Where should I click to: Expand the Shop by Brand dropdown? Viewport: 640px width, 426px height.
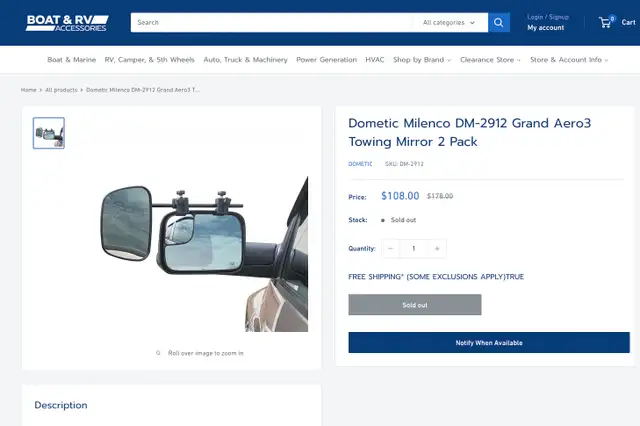click(x=422, y=60)
